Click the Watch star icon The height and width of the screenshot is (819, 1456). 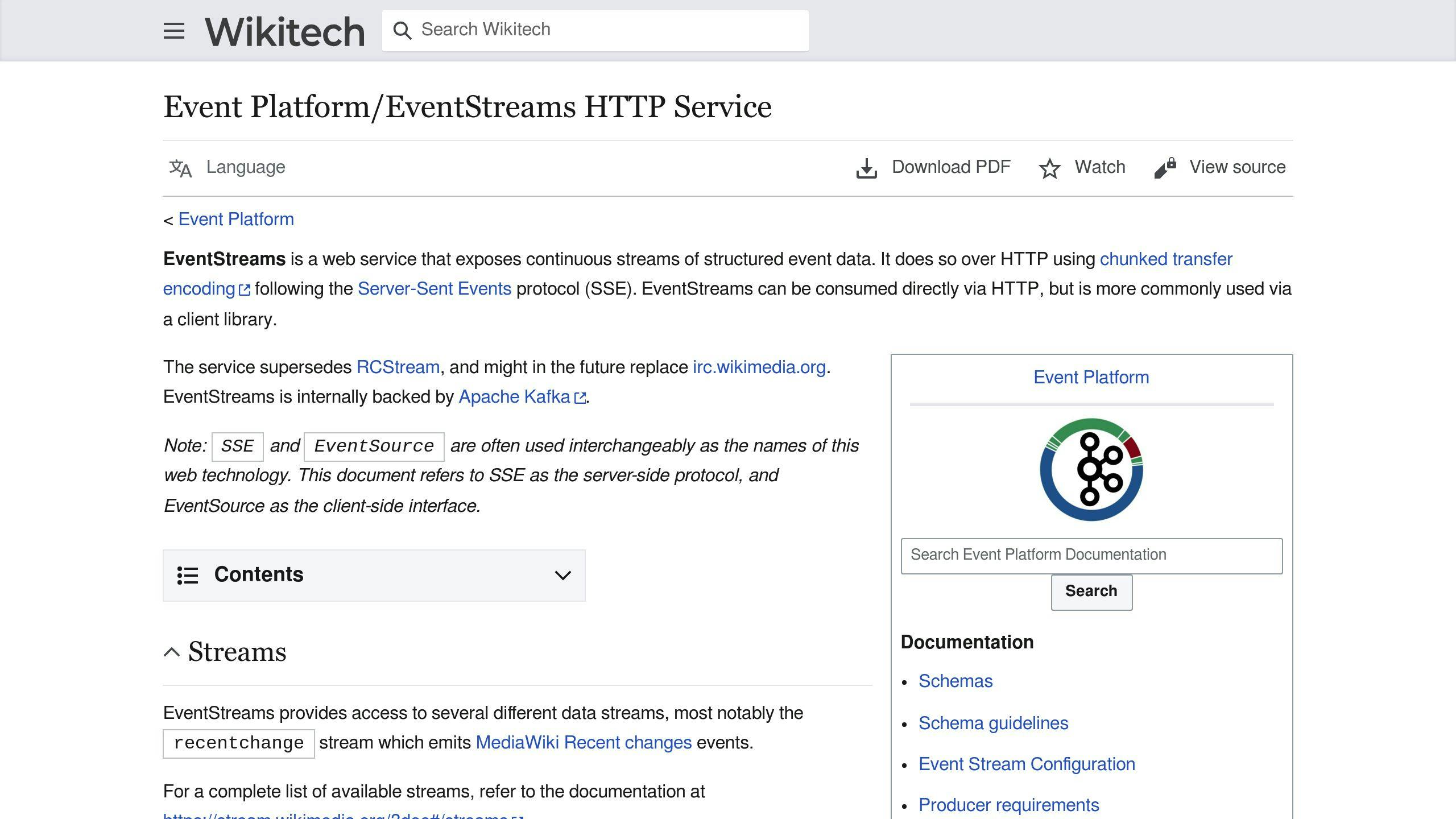[x=1049, y=168]
